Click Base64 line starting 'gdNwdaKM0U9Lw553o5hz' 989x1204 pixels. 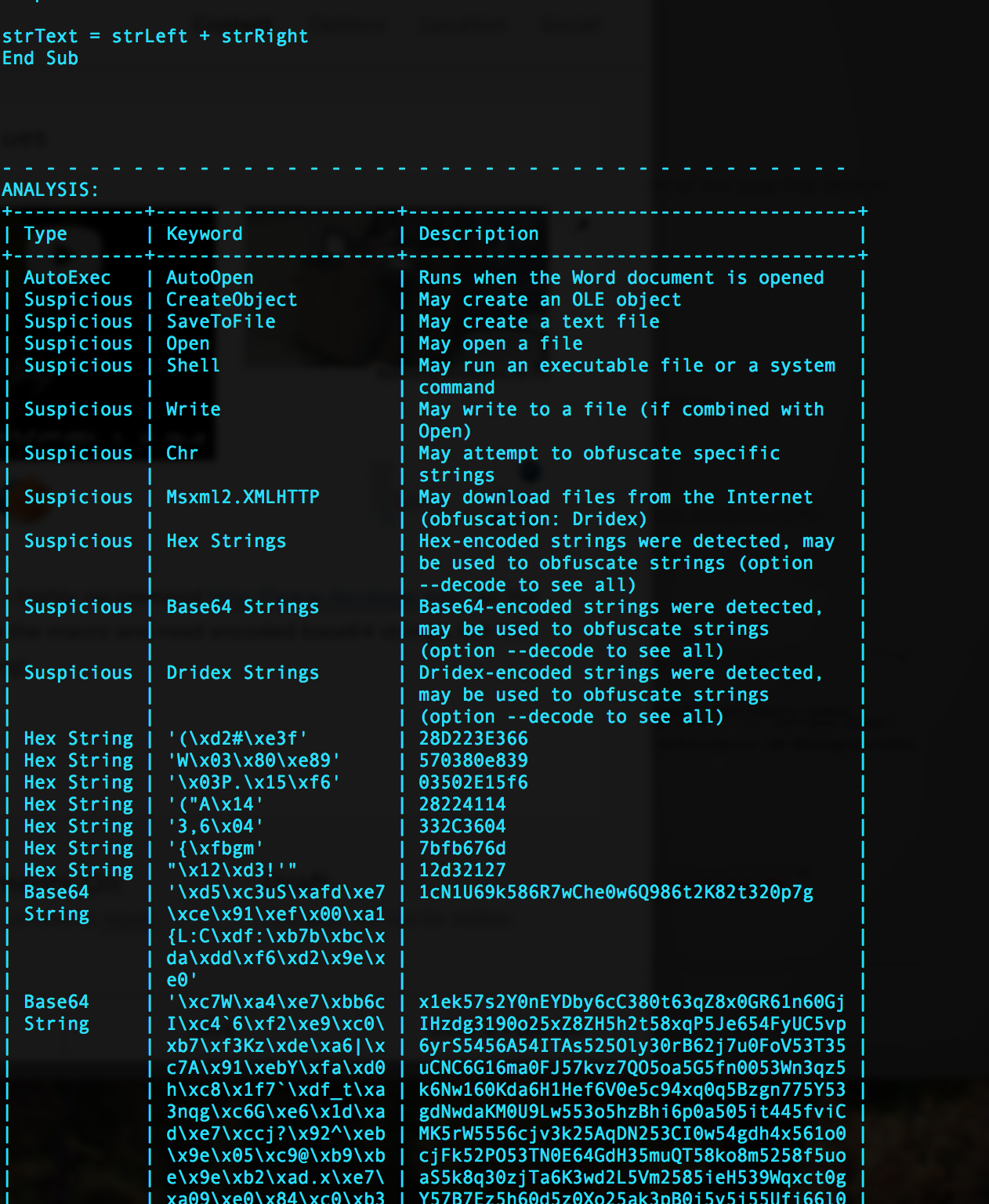(632, 1112)
